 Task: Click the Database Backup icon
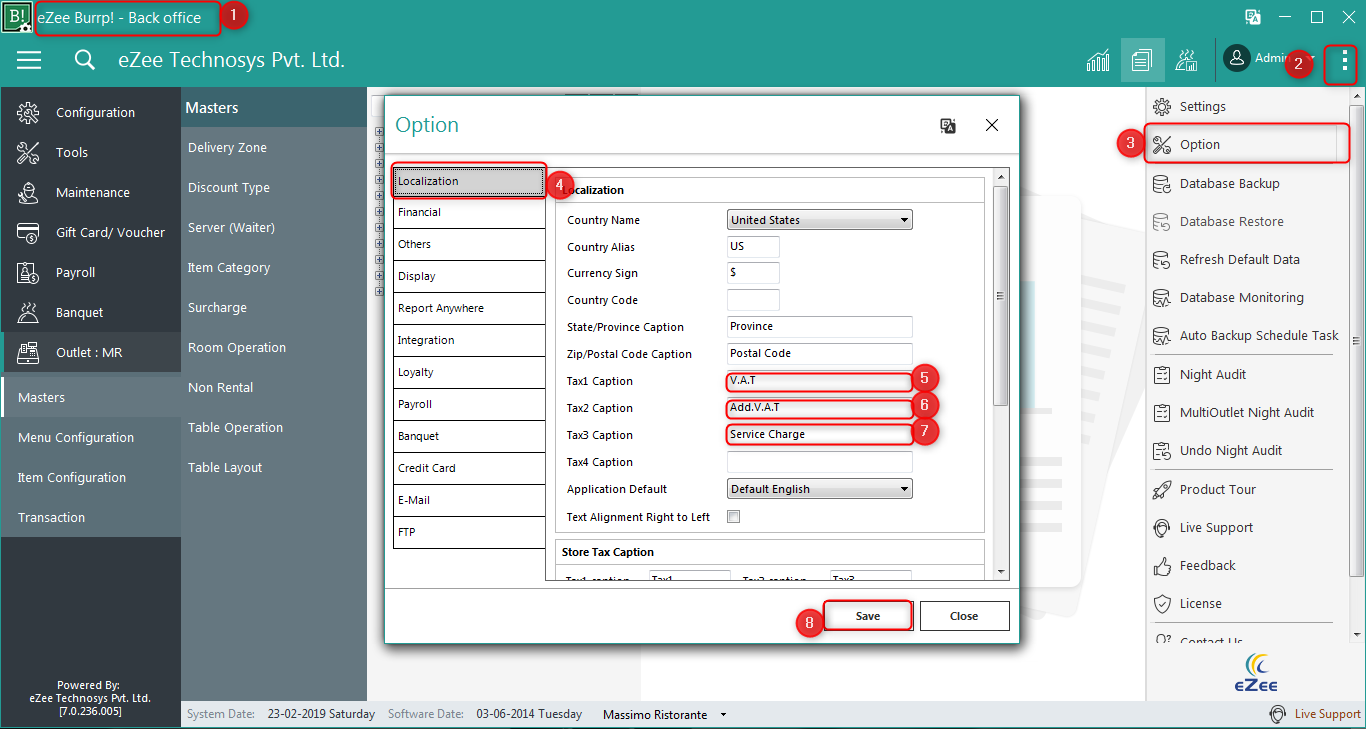pyautogui.click(x=1162, y=184)
